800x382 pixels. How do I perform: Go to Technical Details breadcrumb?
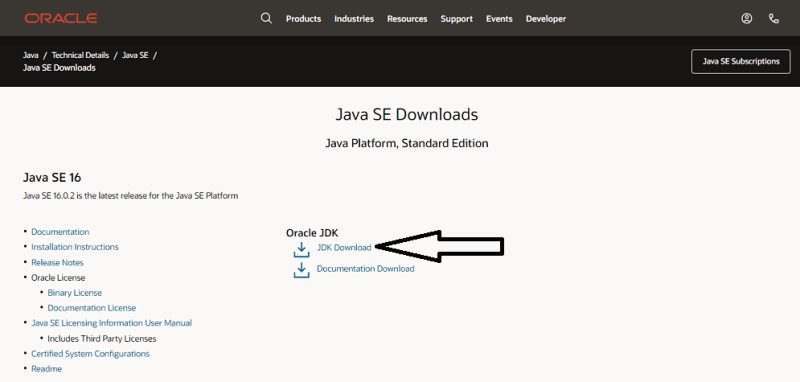(80, 55)
